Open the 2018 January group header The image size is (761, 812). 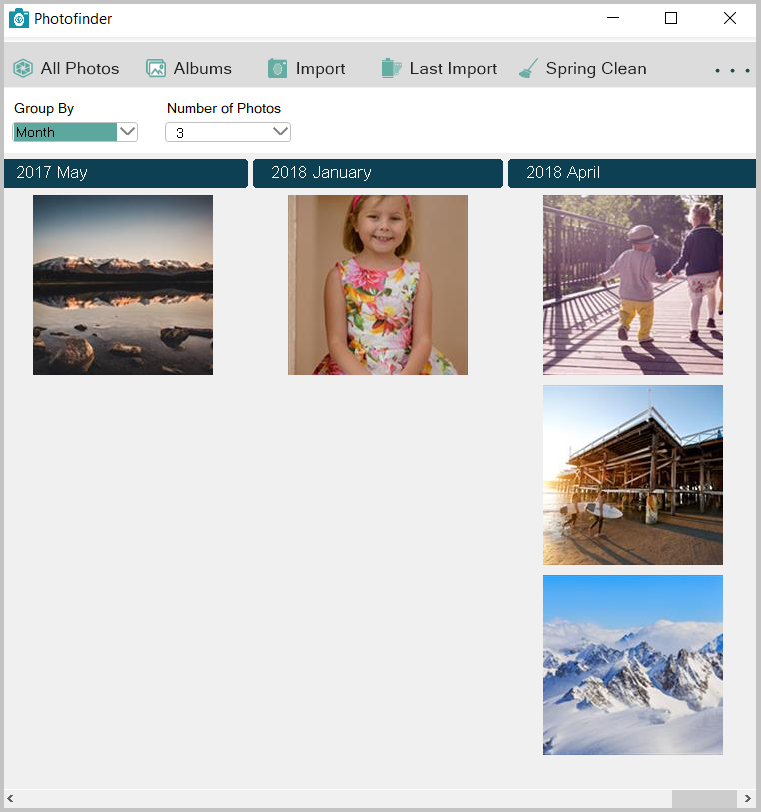pyautogui.click(x=378, y=173)
